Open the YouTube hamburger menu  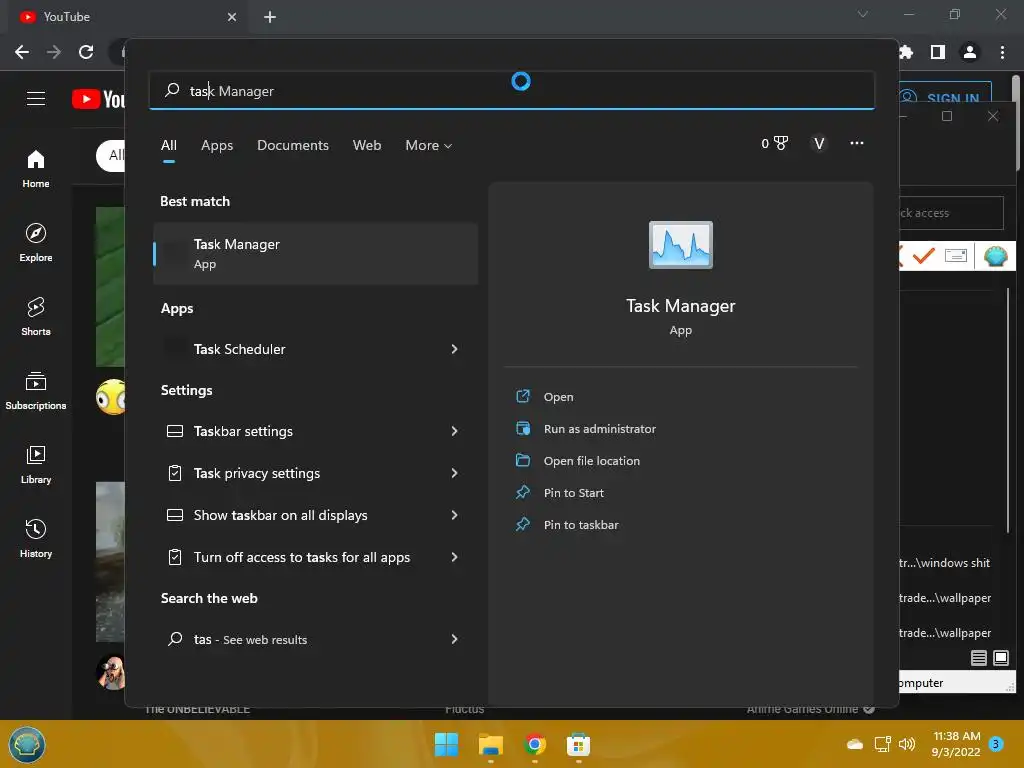click(x=35, y=99)
